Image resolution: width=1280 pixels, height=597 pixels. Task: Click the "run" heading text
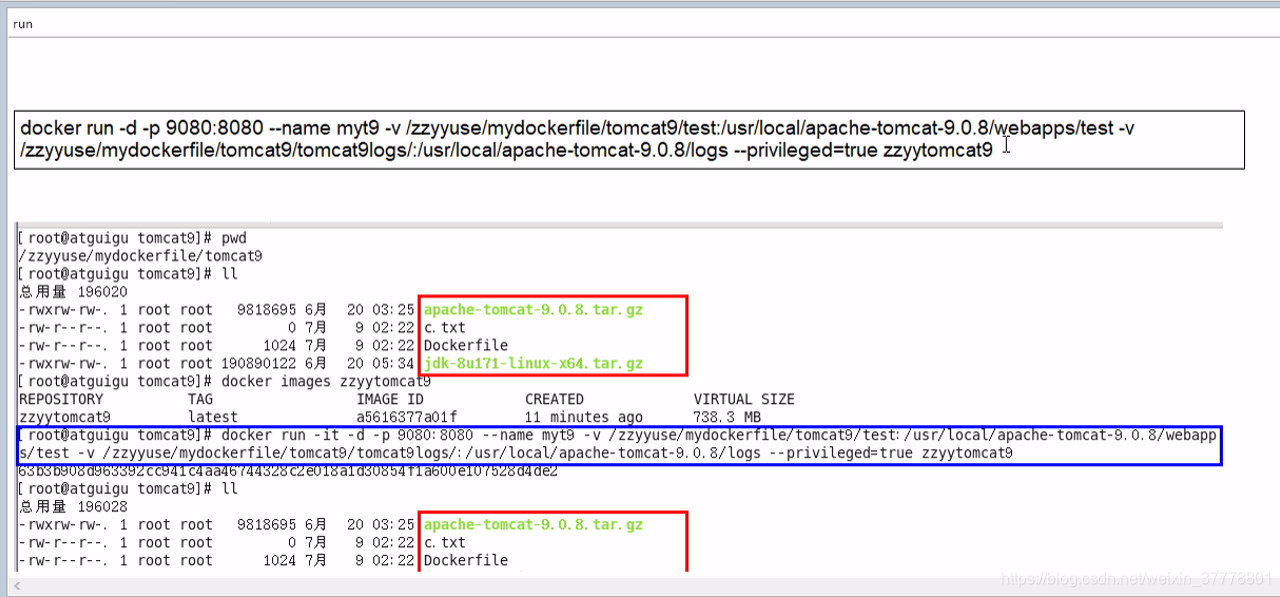pyautogui.click(x=22, y=24)
